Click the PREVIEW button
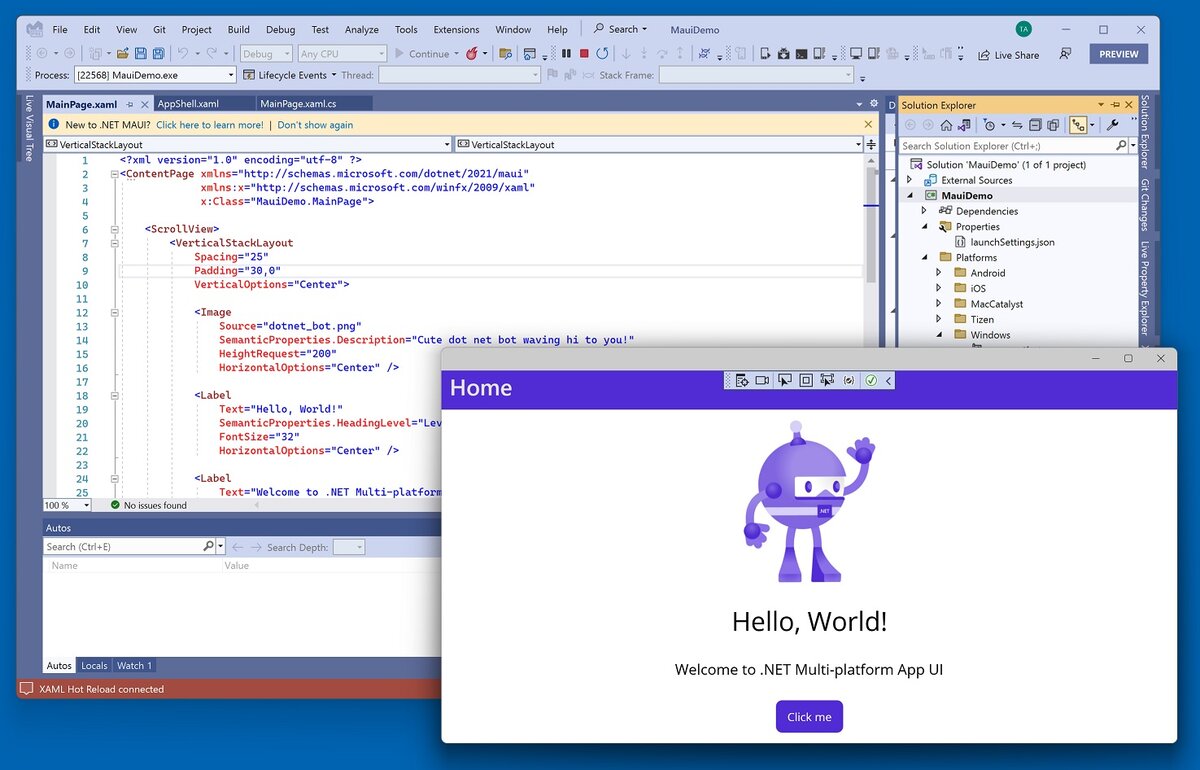This screenshot has width=1200, height=770. pos(1119,54)
